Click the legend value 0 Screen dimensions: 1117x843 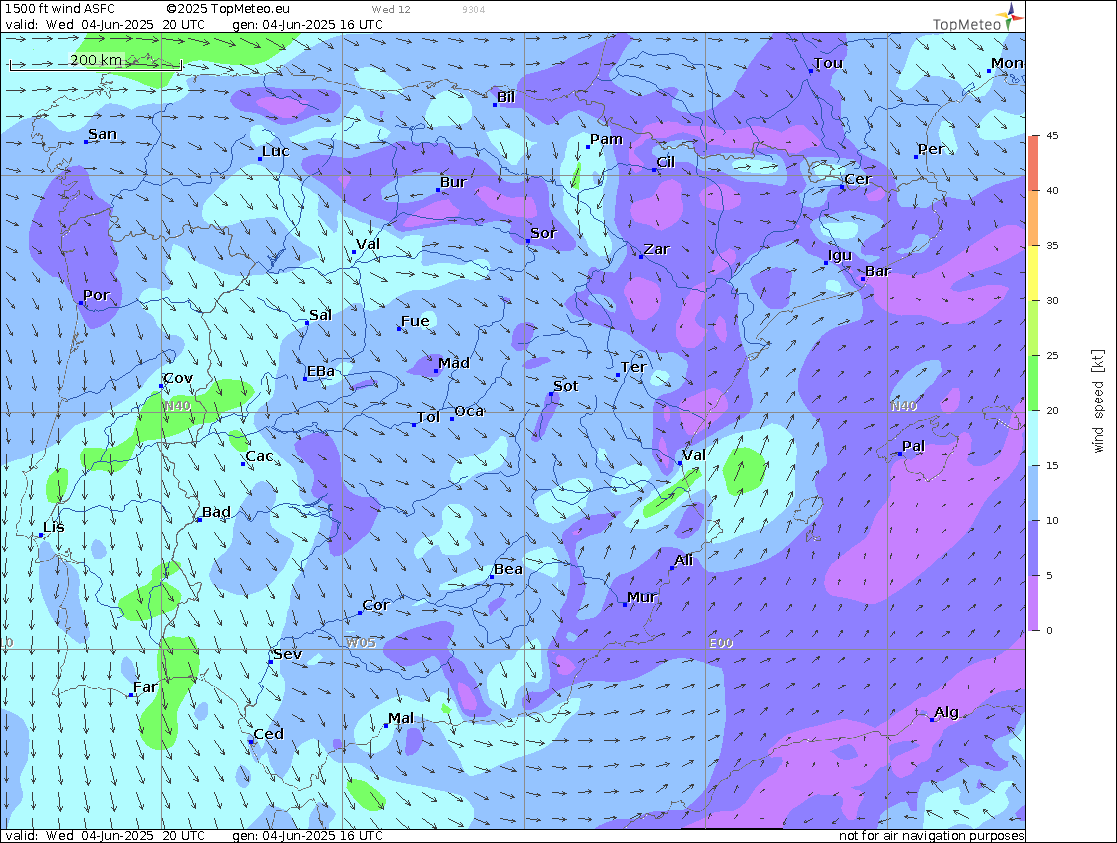pos(1049,630)
